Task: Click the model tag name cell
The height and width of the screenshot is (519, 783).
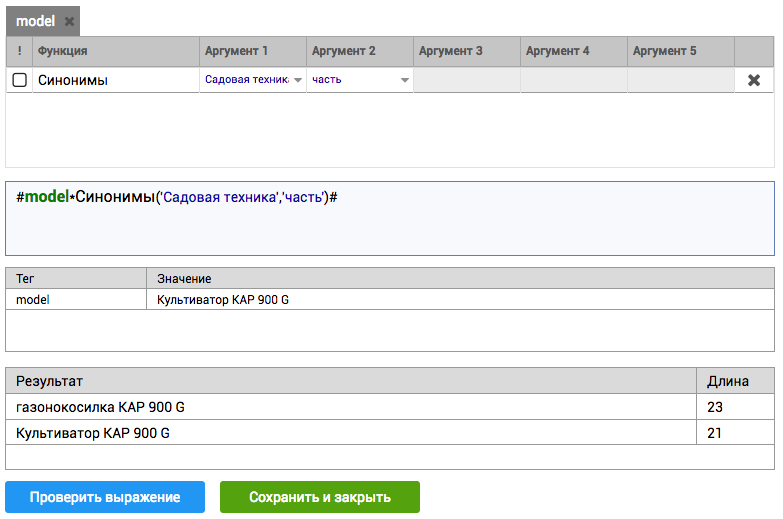Action: pyautogui.click(x=76, y=299)
